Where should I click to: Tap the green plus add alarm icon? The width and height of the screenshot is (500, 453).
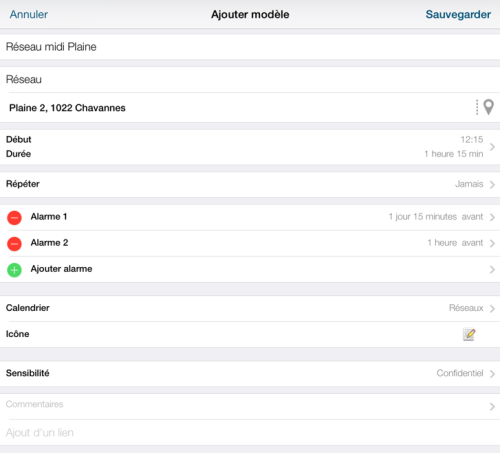pyautogui.click(x=14, y=270)
